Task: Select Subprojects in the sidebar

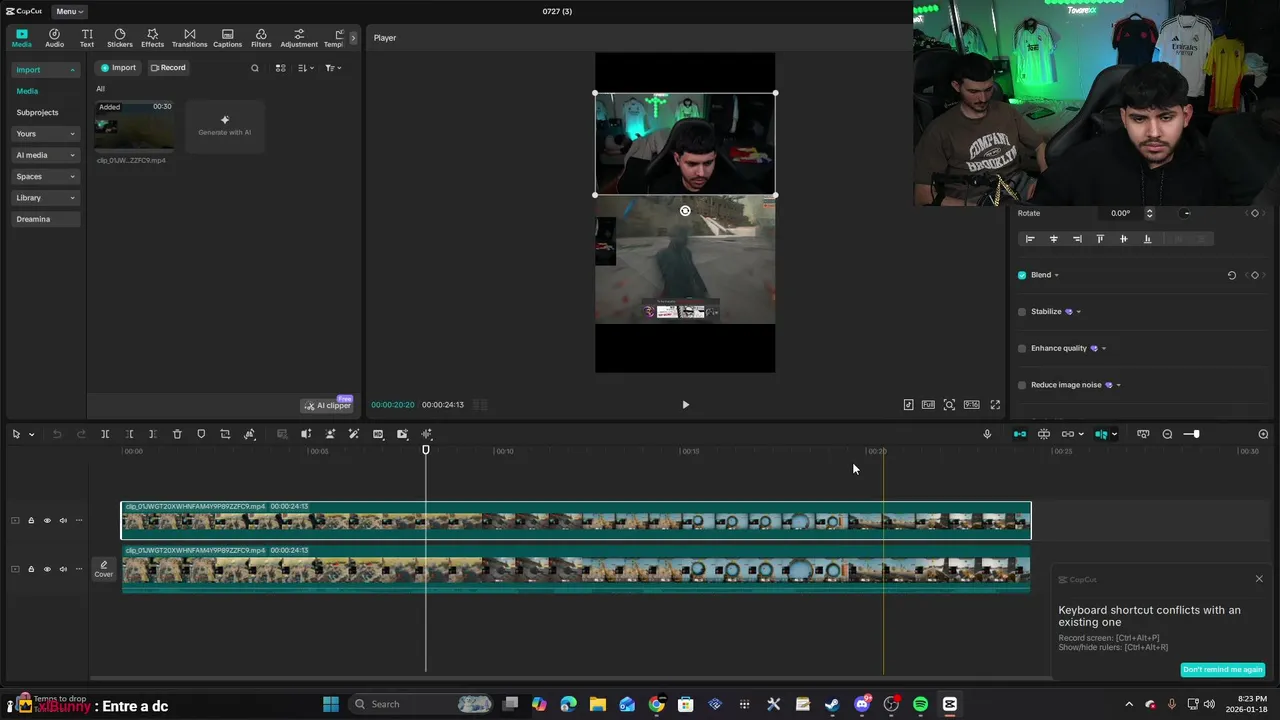Action: pos(37,112)
